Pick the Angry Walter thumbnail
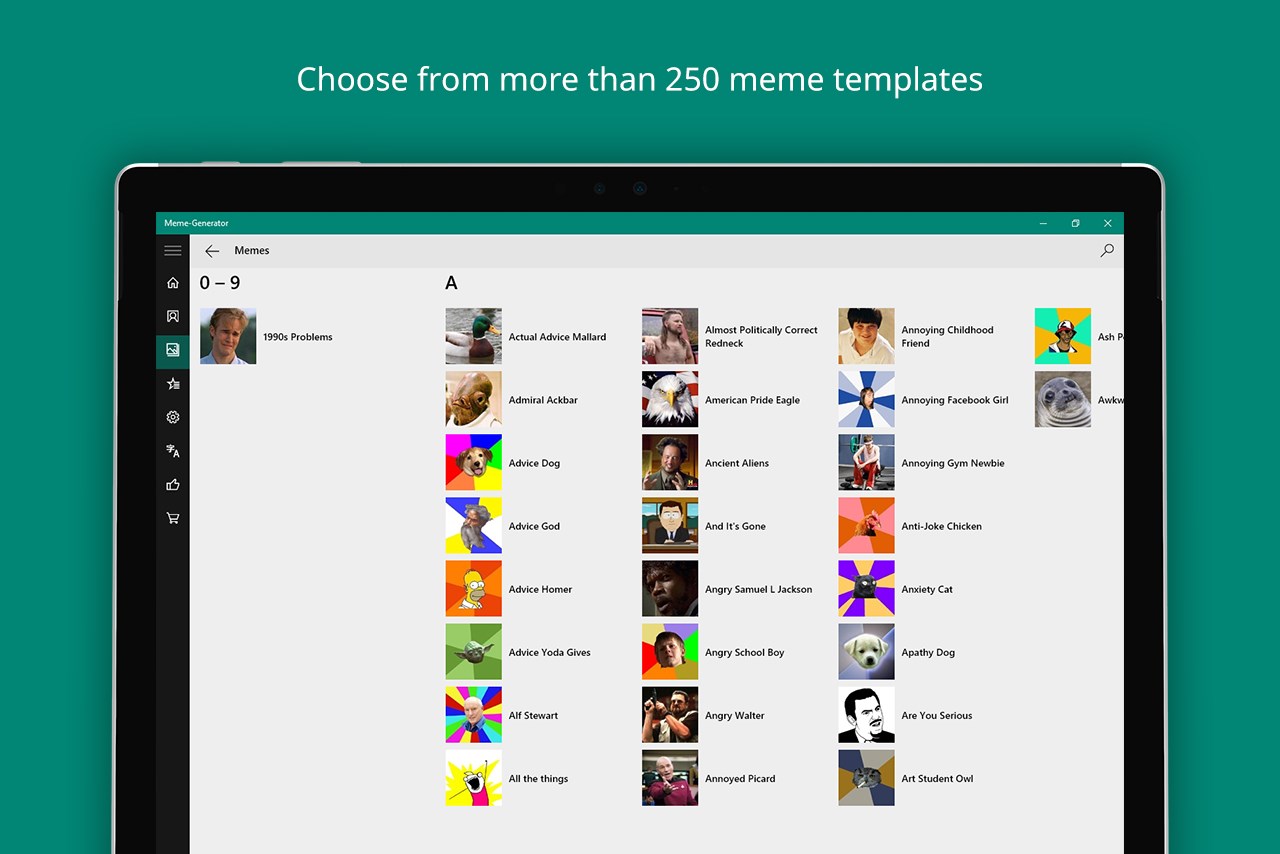This screenshot has height=854, width=1280. [670, 714]
